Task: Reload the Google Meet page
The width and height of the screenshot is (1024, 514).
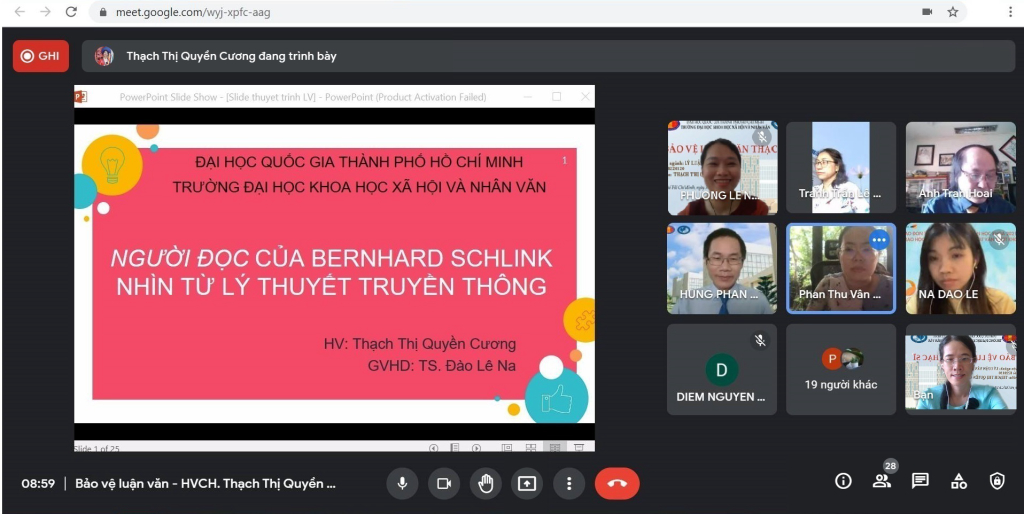Action: coord(71,12)
